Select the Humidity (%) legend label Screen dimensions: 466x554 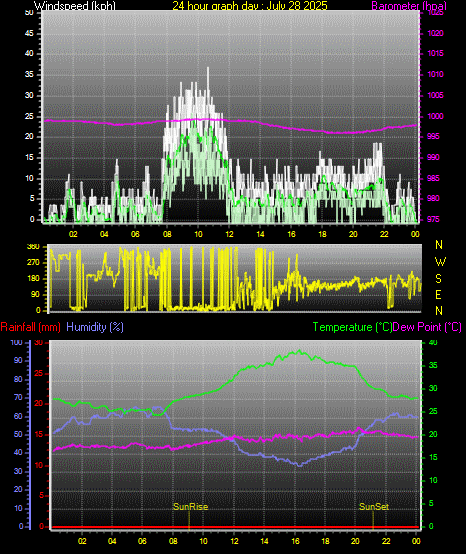[x=95, y=327]
